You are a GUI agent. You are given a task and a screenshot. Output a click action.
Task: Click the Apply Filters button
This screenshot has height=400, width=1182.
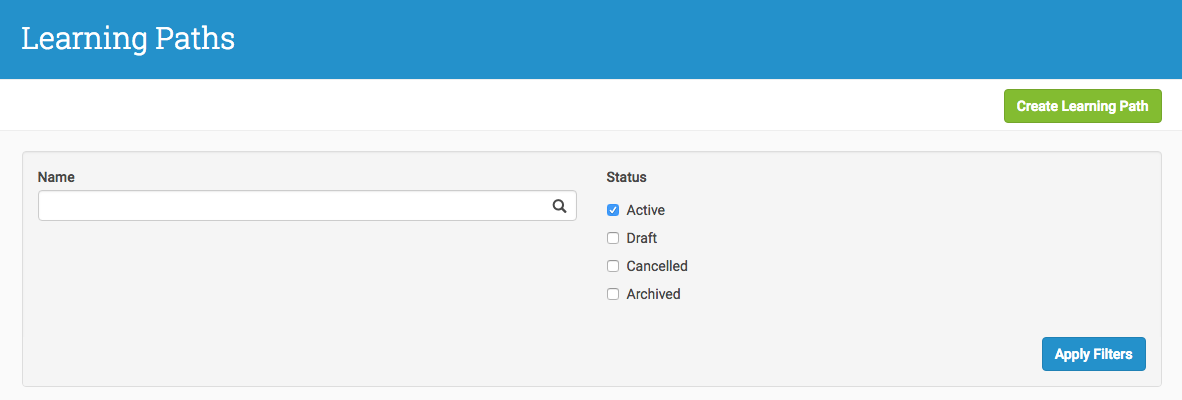tap(1094, 354)
